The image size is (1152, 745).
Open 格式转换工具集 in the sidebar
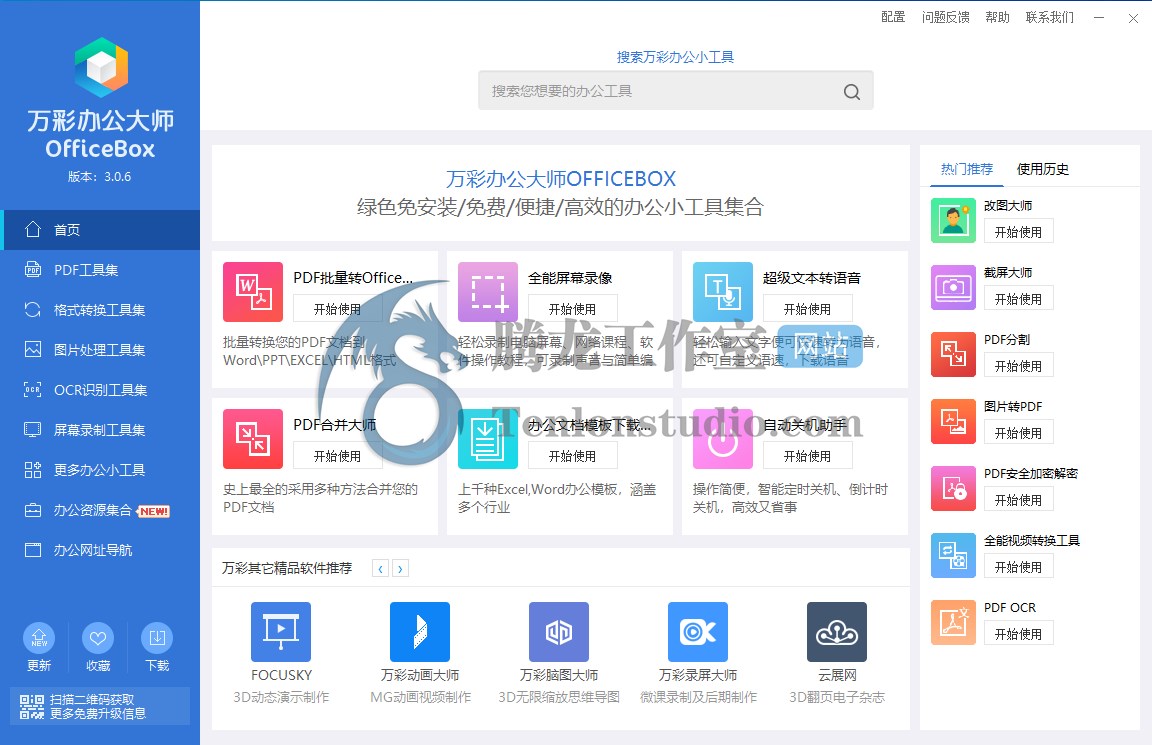[100, 310]
